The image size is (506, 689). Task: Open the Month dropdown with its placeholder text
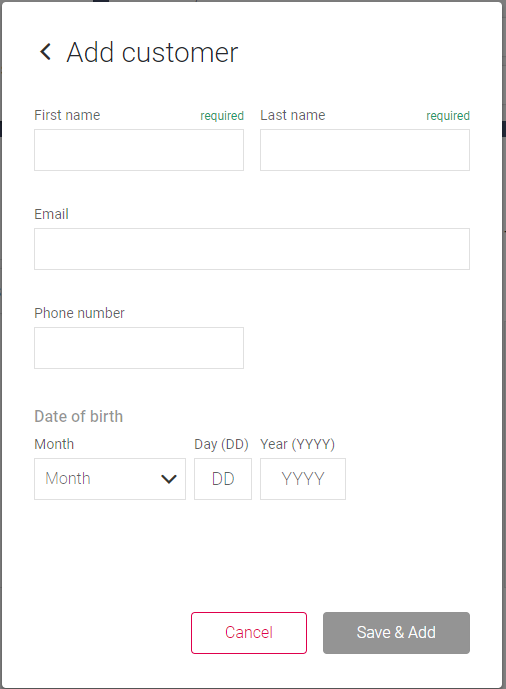(x=110, y=479)
